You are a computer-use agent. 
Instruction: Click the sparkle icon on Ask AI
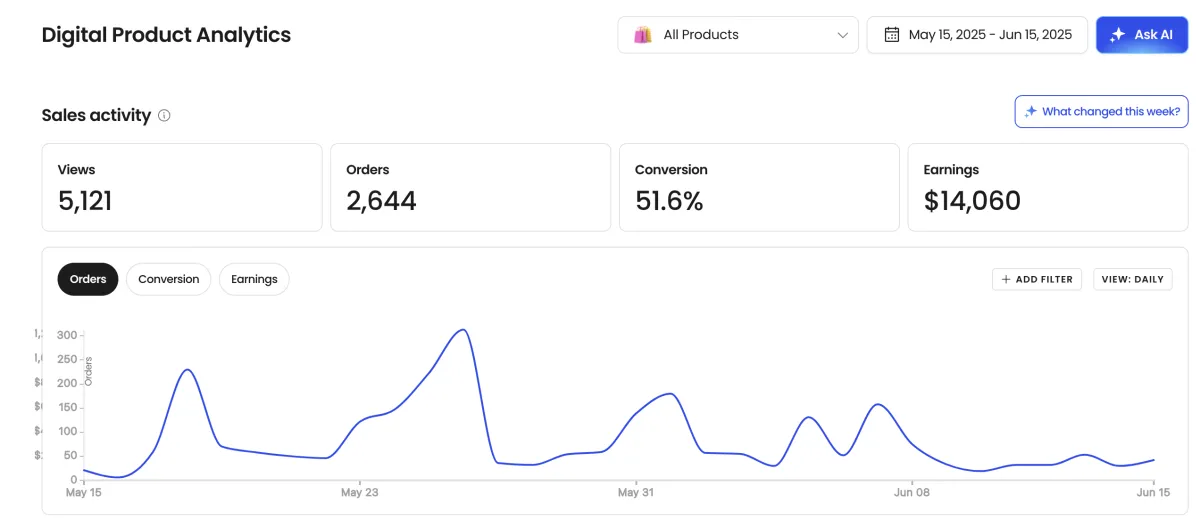click(1117, 35)
